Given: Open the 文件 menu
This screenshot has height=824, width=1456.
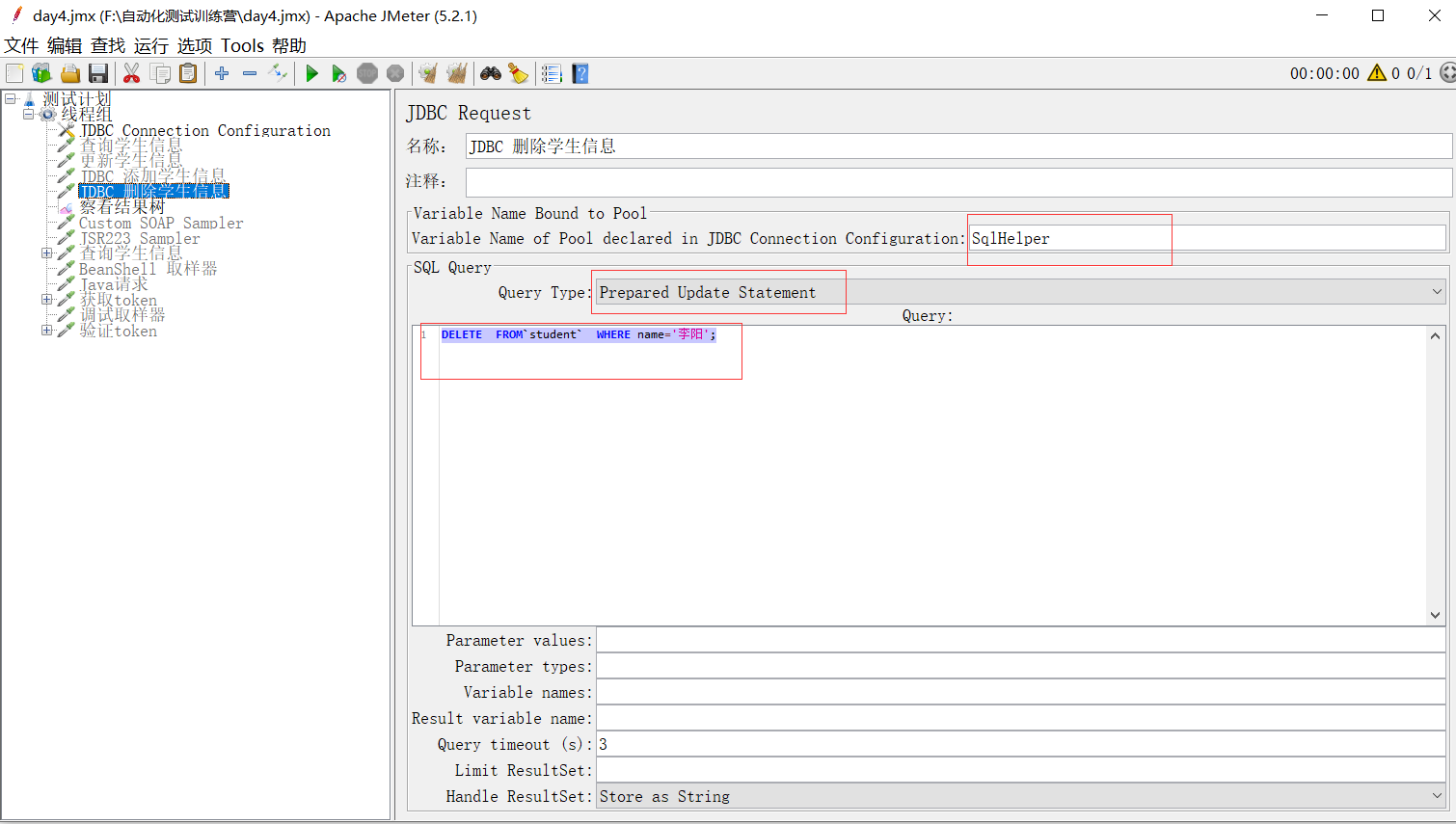Looking at the screenshot, I should point(21,45).
